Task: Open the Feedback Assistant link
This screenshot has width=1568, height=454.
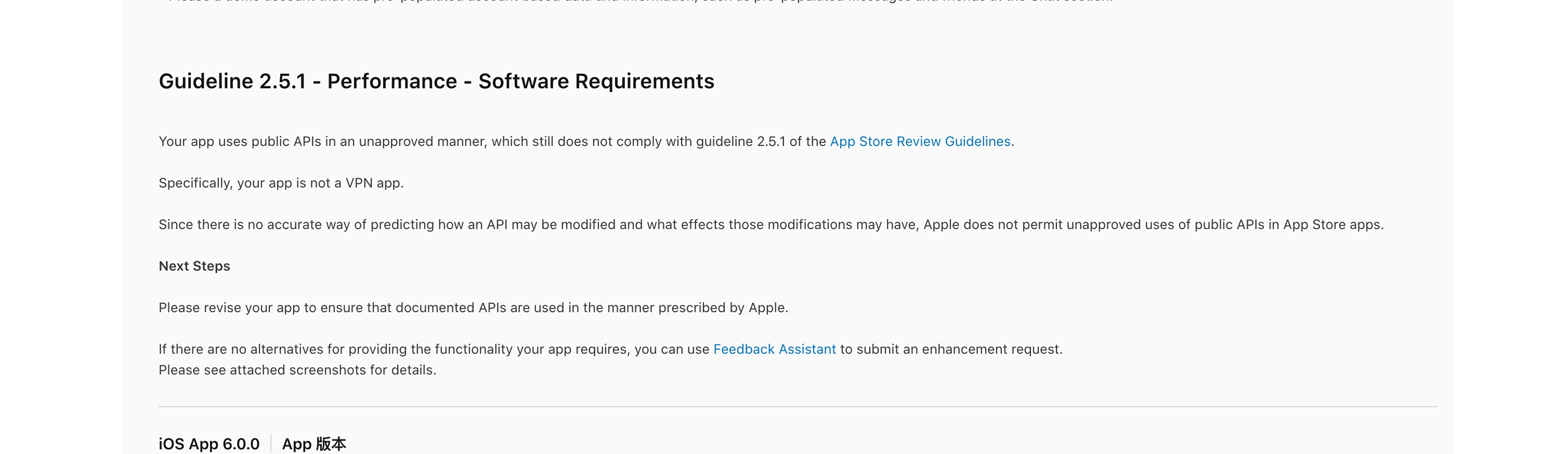Action: [774, 349]
